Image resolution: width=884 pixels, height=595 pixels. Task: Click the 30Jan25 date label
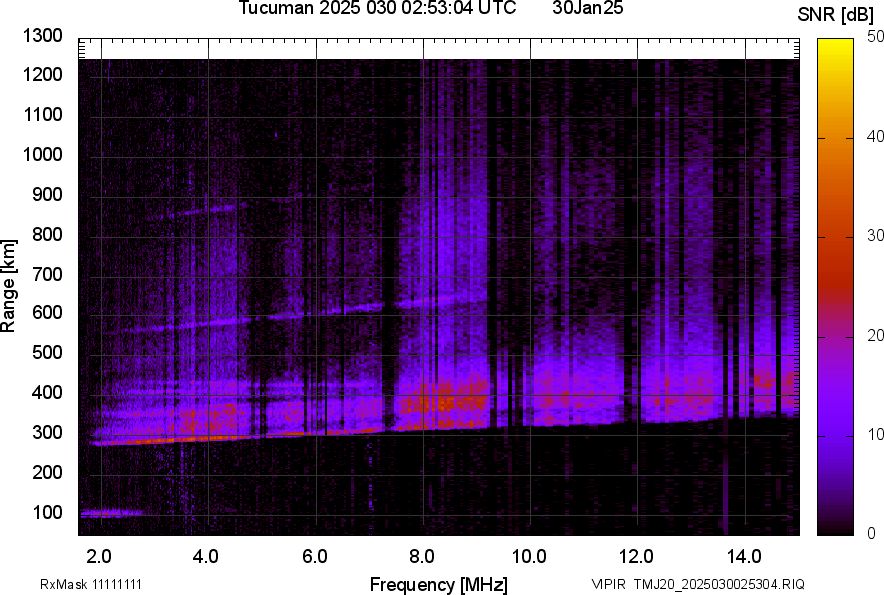coord(588,9)
